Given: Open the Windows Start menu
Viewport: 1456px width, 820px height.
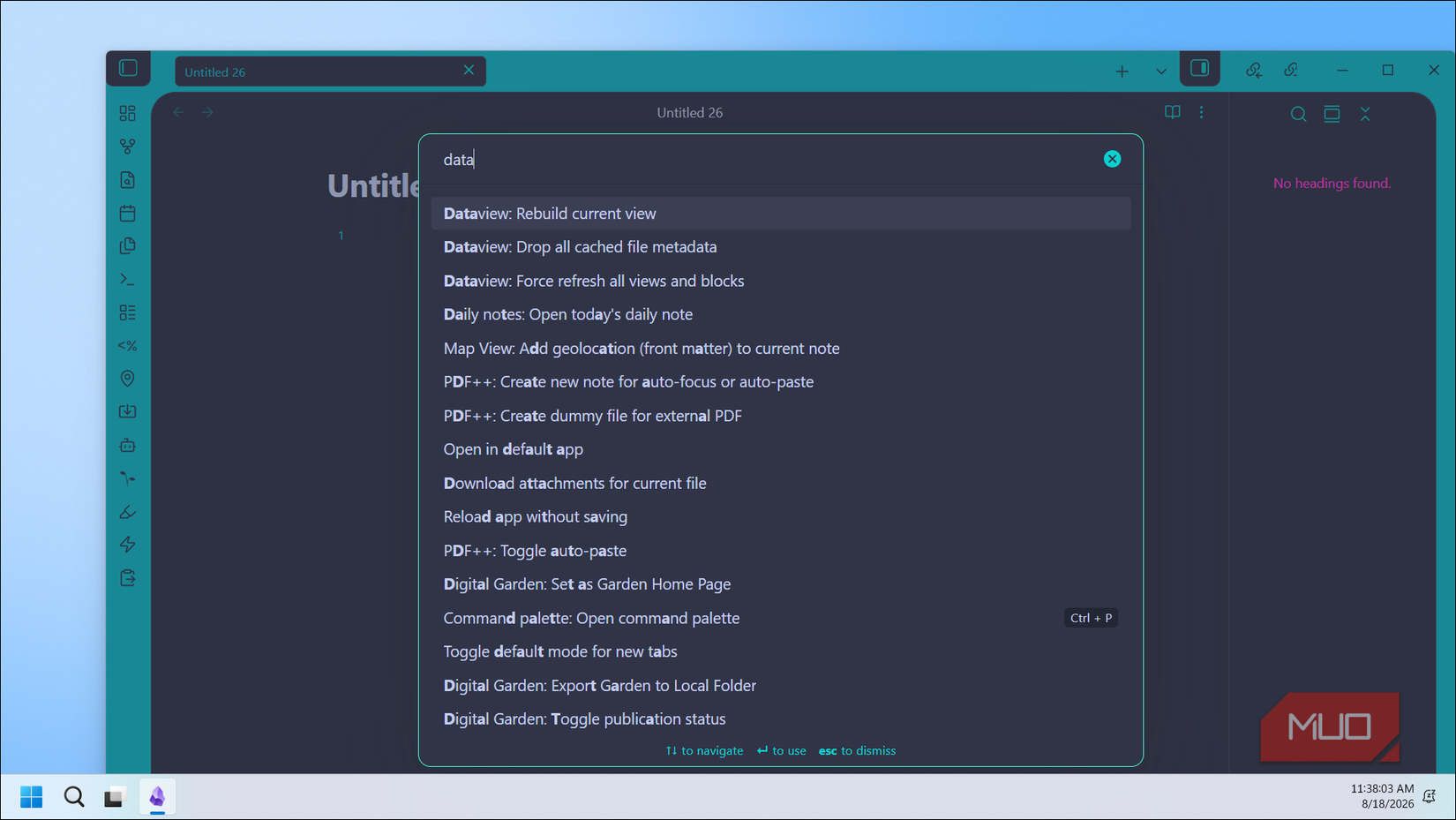Looking at the screenshot, I should pos(32,797).
